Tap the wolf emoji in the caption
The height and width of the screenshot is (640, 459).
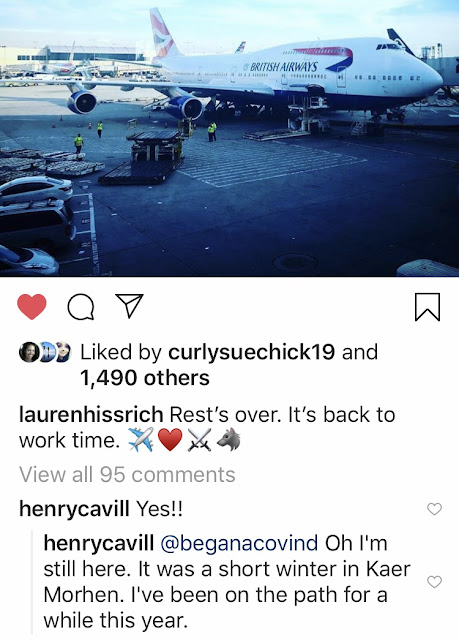click(228, 440)
